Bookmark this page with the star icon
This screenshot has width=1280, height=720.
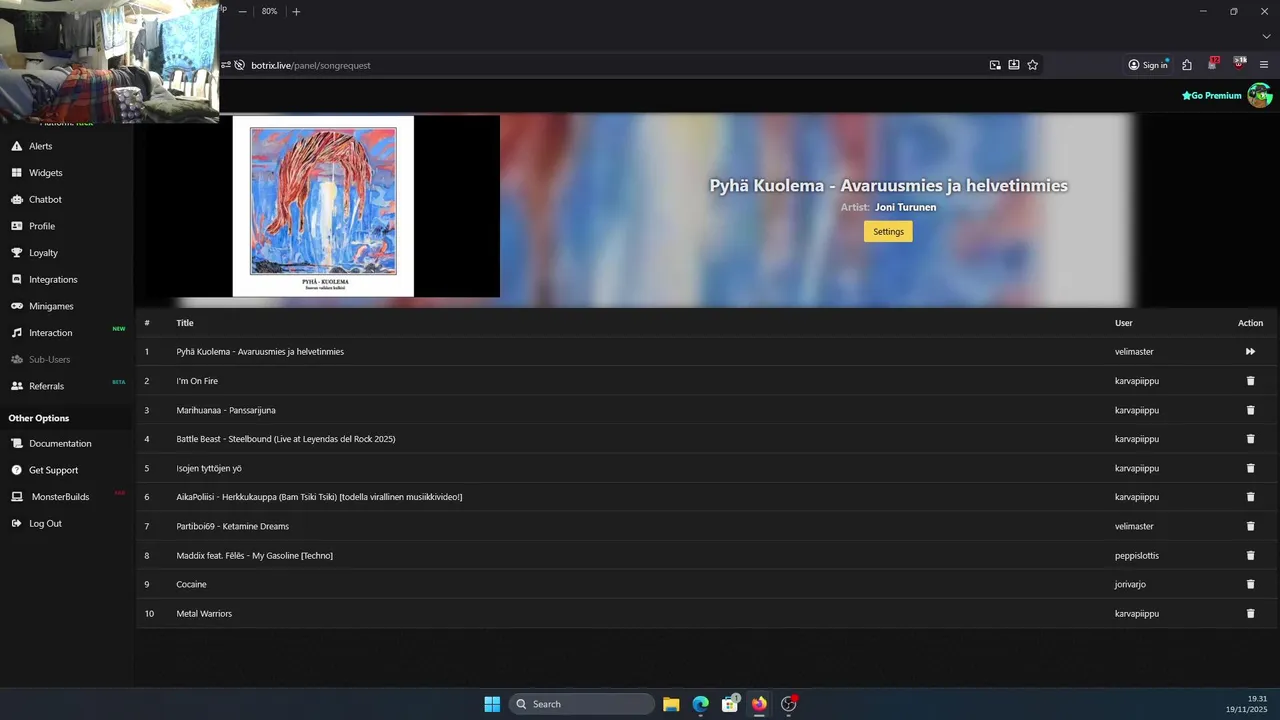coord(1033,65)
